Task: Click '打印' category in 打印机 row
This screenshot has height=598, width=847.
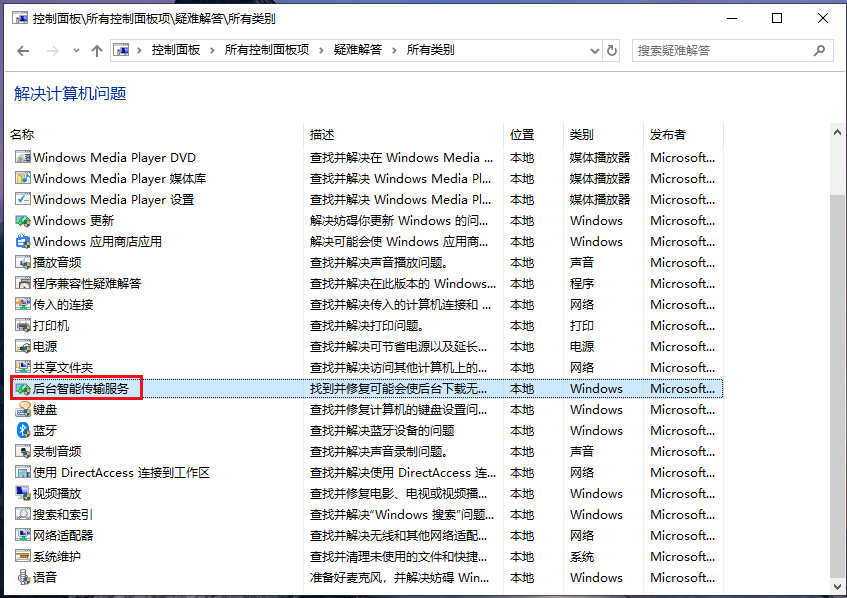Action: [x=582, y=326]
